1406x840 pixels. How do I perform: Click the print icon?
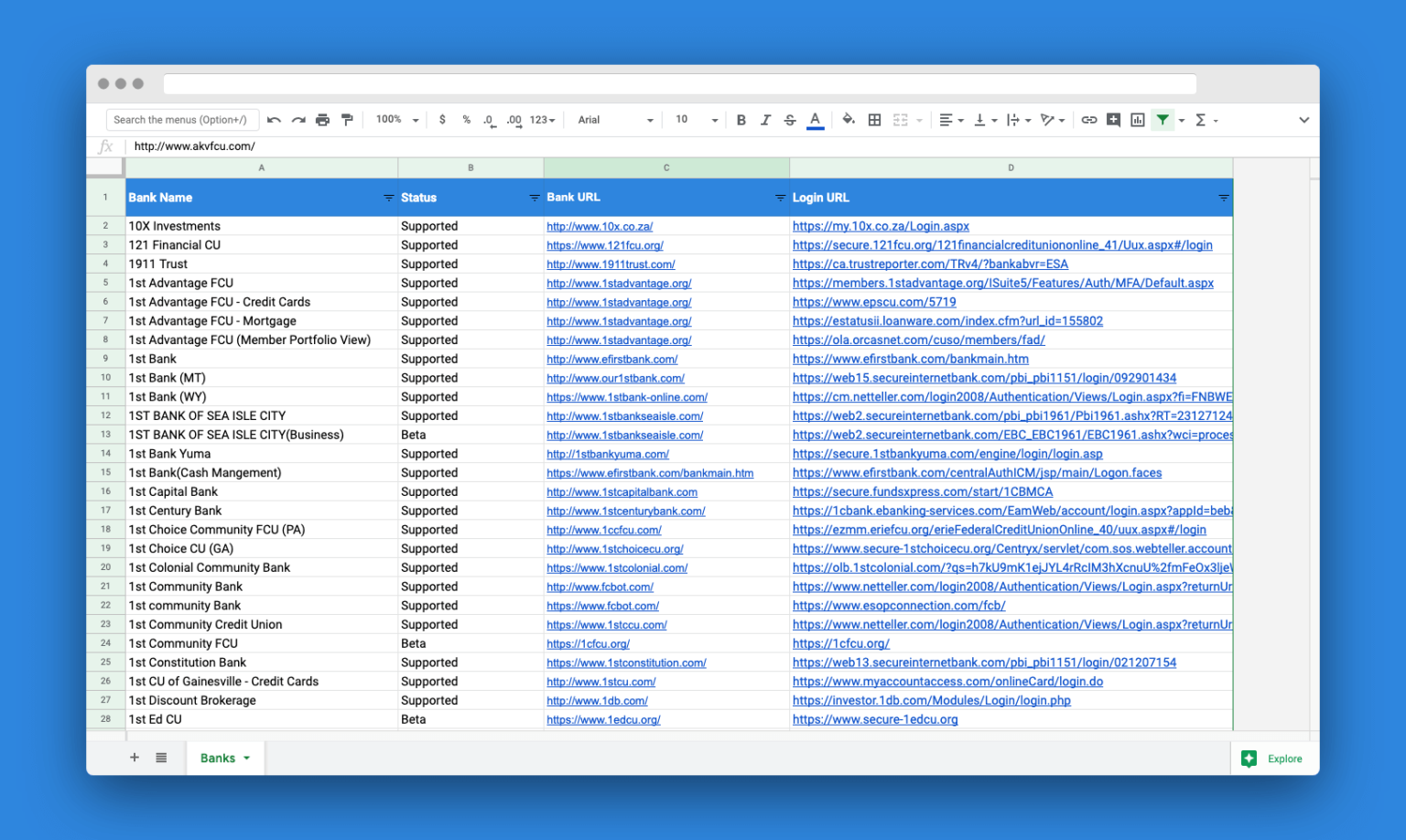click(322, 120)
